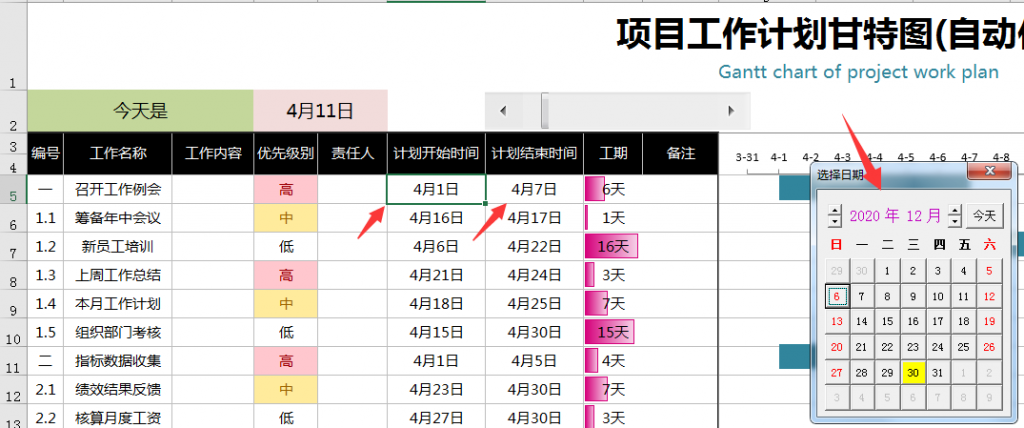
Task: Select day 31 in the calendar
Action: pyautogui.click(x=938, y=372)
